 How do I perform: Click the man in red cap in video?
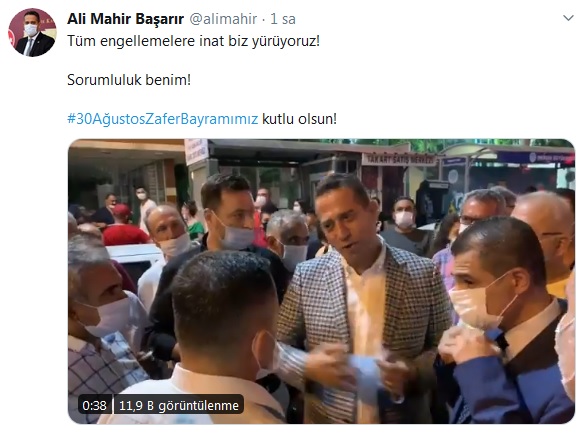pyautogui.click(x=123, y=226)
